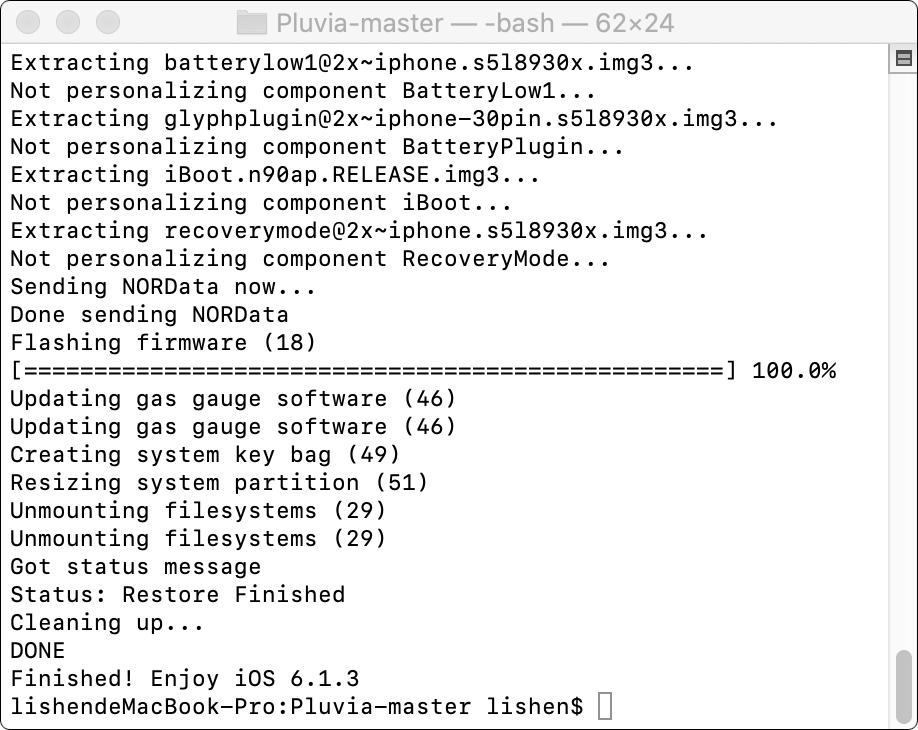Screen dimensions: 918x730
Task: Click the 'Sending NORData now...' line
Action: (162, 286)
